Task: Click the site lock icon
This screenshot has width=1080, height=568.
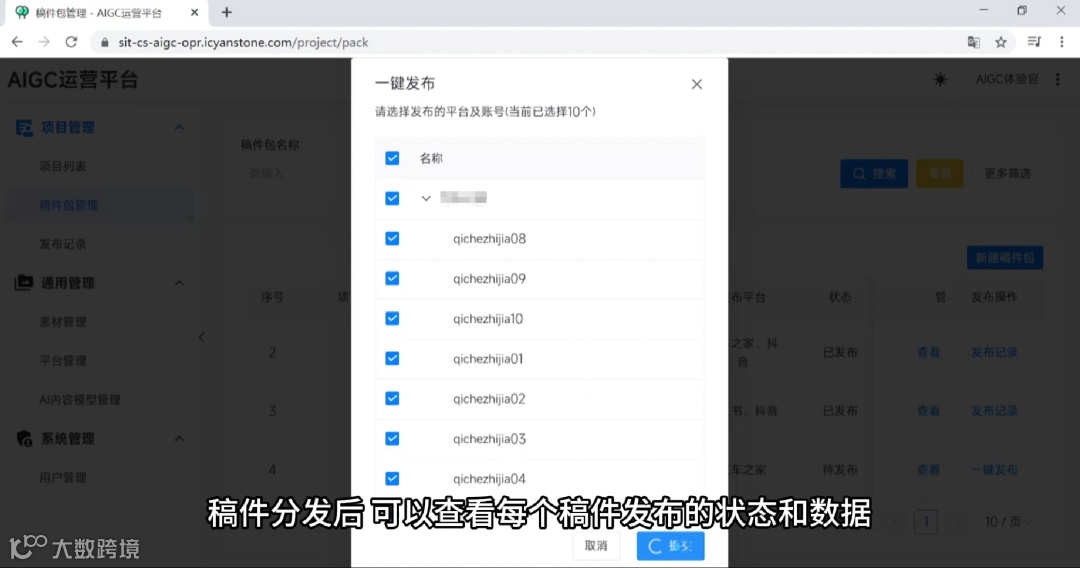Action: coord(105,43)
